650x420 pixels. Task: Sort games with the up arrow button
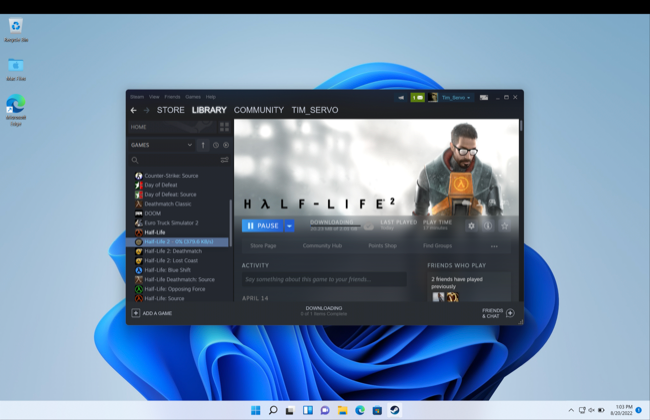coord(203,145)
